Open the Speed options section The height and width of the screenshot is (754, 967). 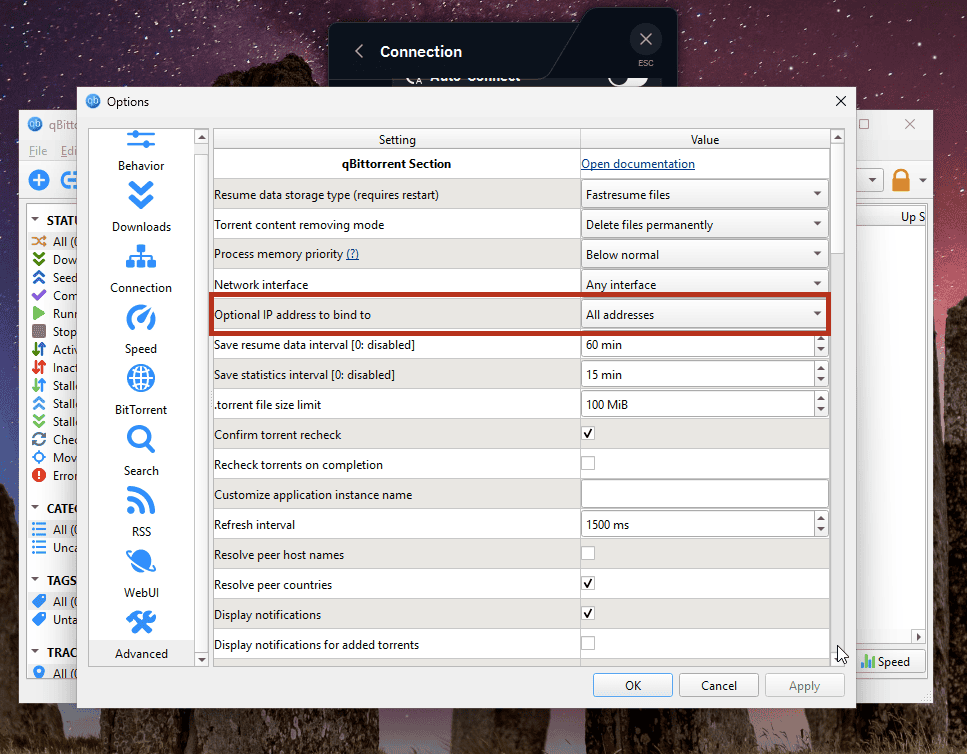141,329
